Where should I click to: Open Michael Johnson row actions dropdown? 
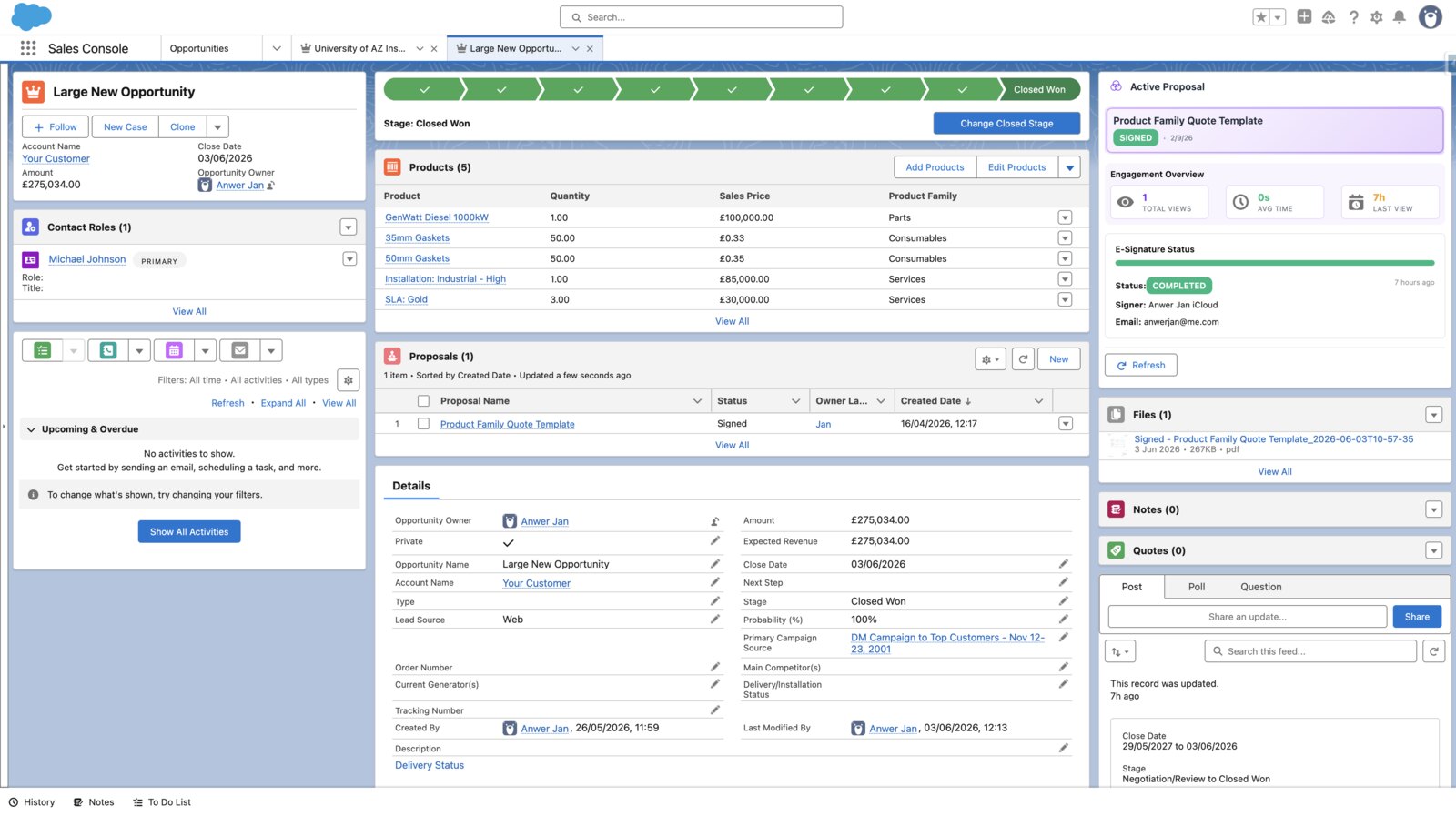point(349,259)
